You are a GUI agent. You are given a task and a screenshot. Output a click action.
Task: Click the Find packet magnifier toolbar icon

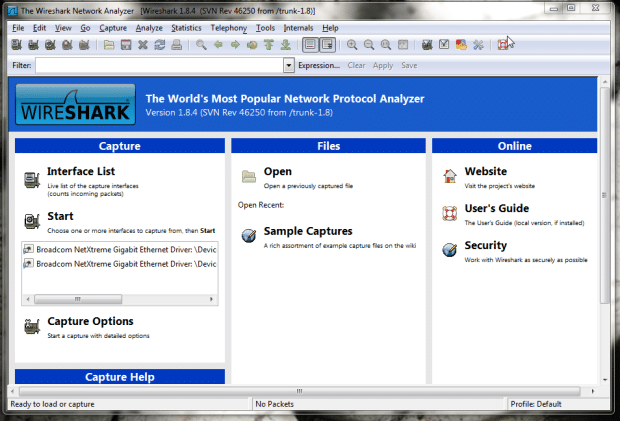tap(201, 45)
